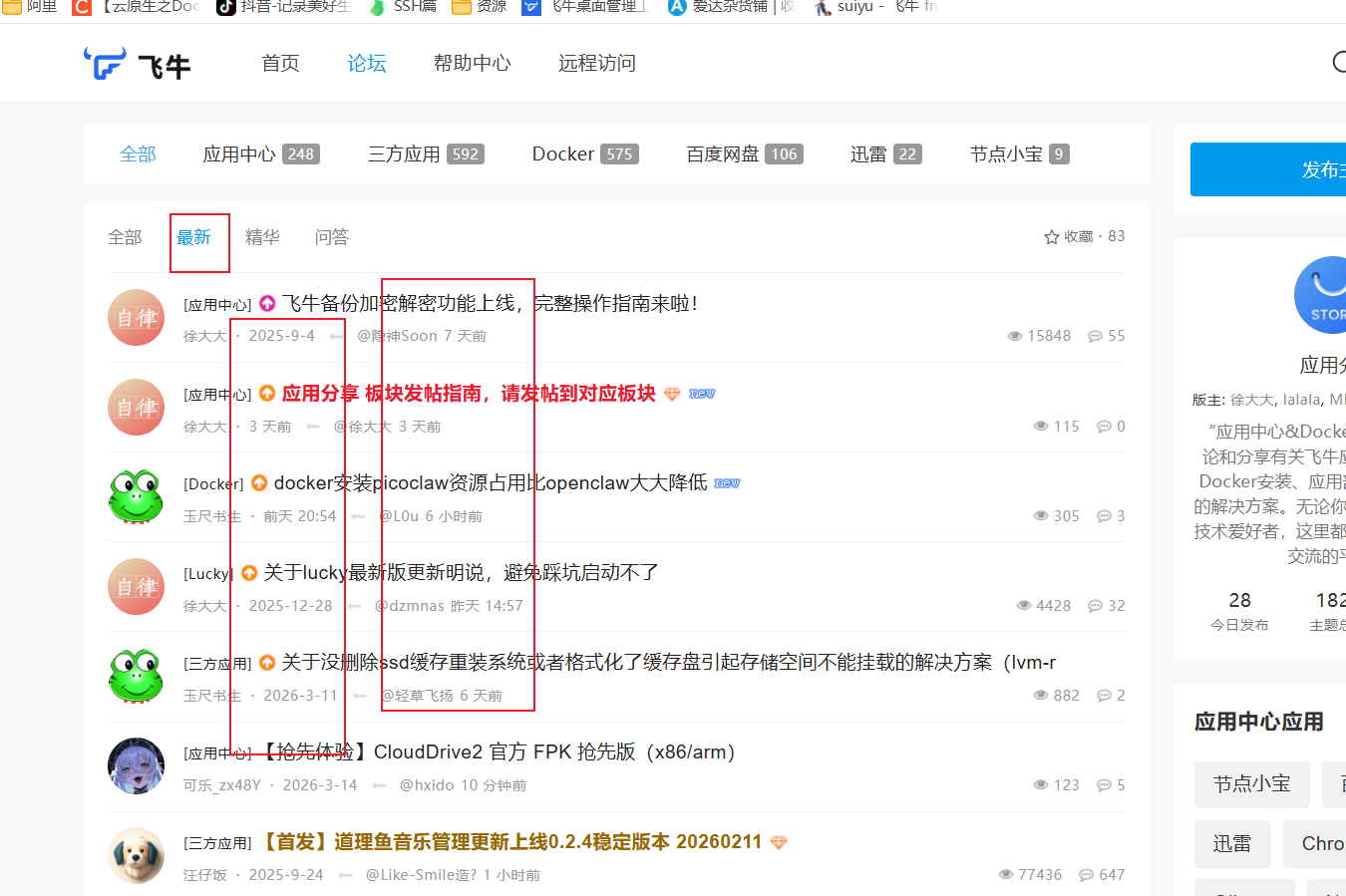Image resolution: width=1346 pixels, height=896 pixels.
Task: Switch to the 最新 sort tab
Action: [x=194, y=237]
